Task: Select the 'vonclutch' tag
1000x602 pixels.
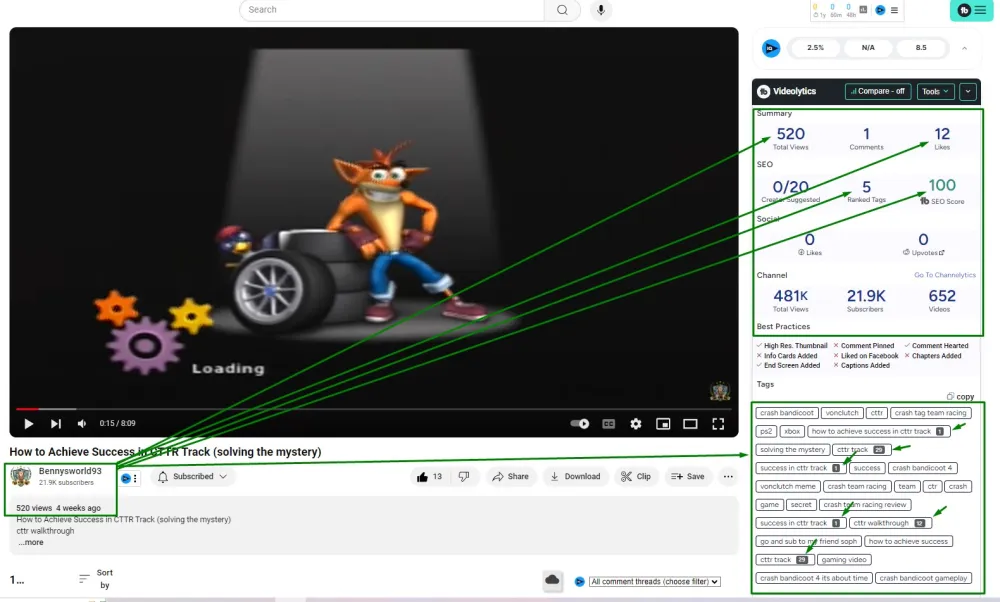Action: [842, 413]
